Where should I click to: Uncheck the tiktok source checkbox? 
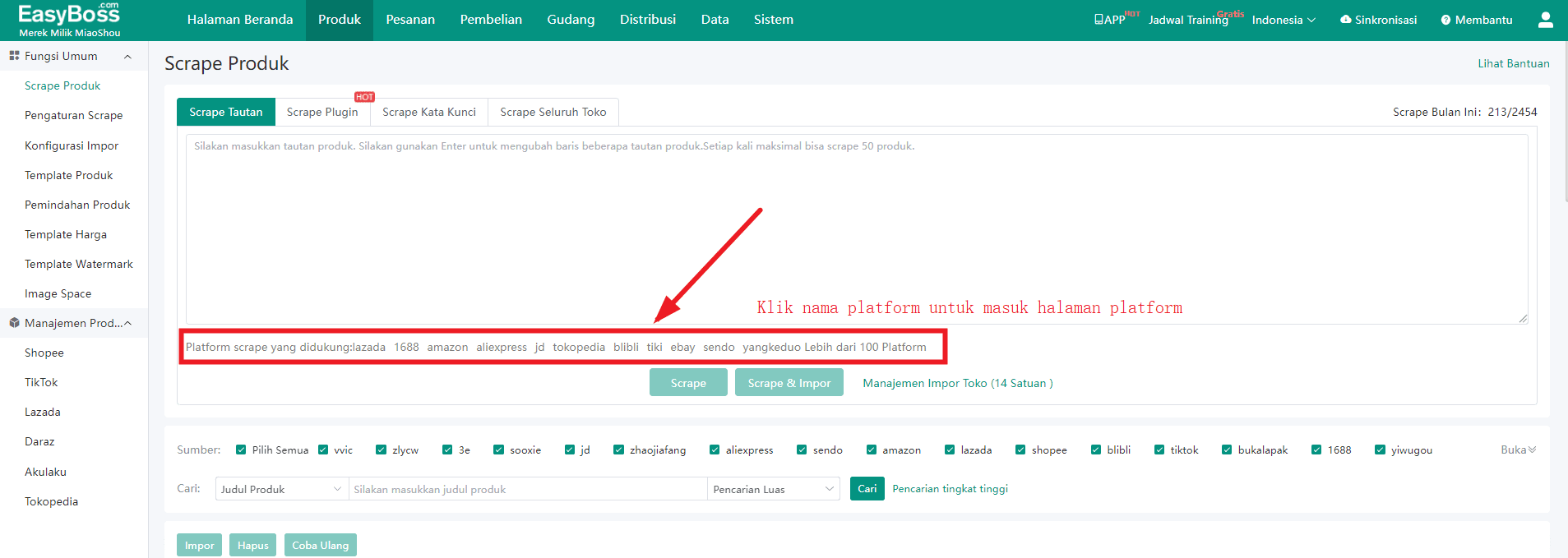point(1159,450)
